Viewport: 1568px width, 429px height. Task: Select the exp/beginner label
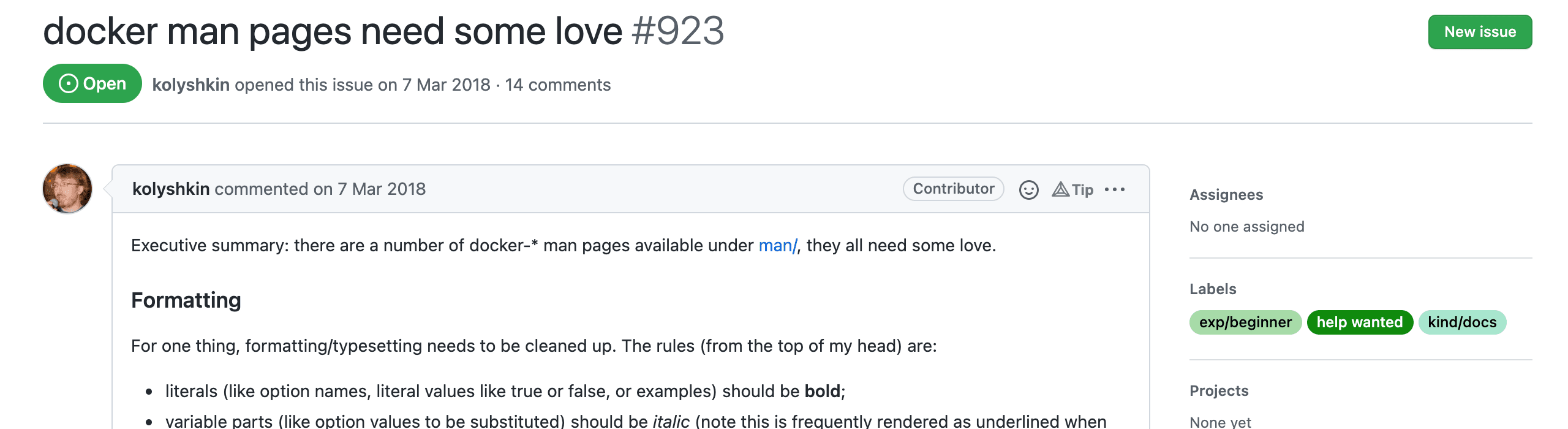(1245, 322)
